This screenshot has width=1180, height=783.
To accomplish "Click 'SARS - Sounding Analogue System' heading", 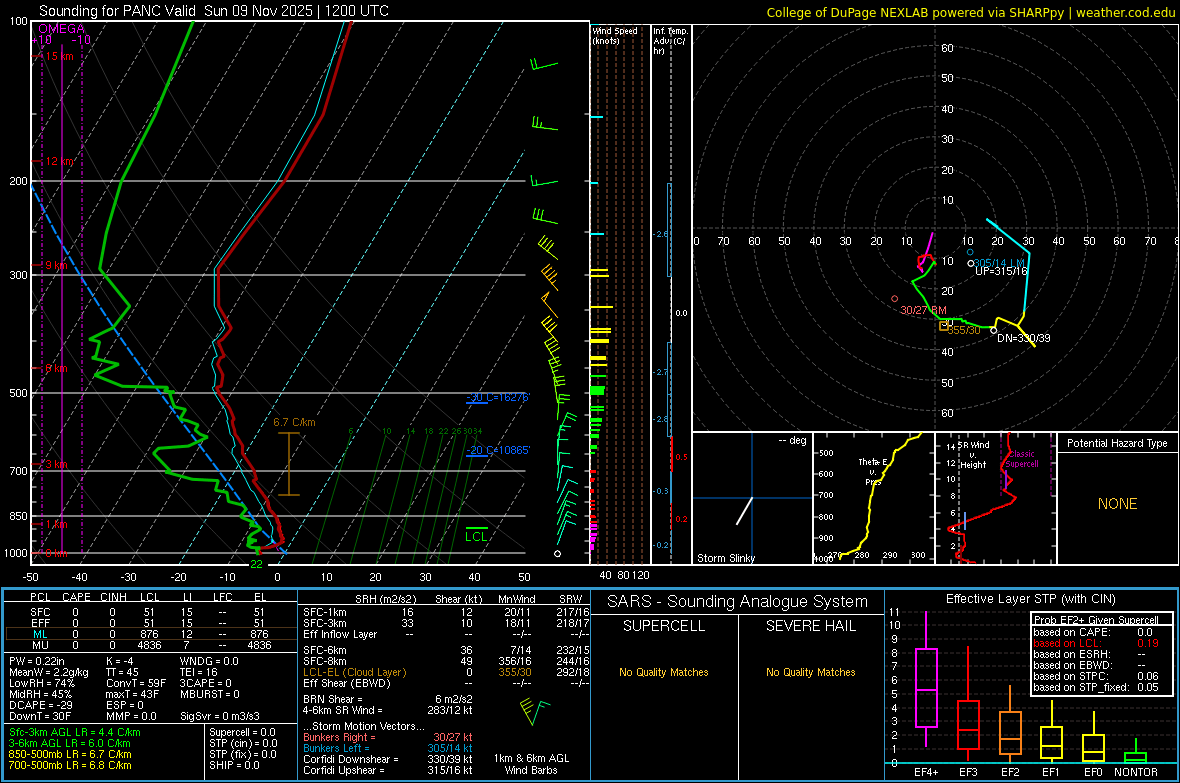I will tap(738, 602).
